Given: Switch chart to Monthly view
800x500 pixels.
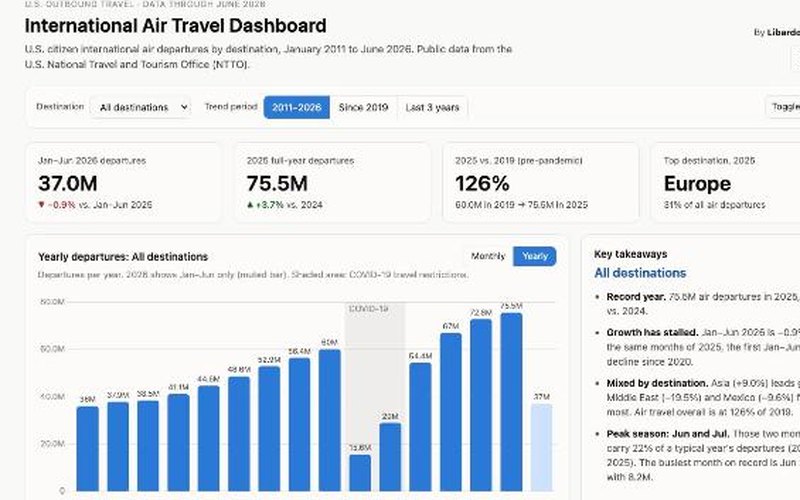Looking at the screenshot, I should [488, 256].
